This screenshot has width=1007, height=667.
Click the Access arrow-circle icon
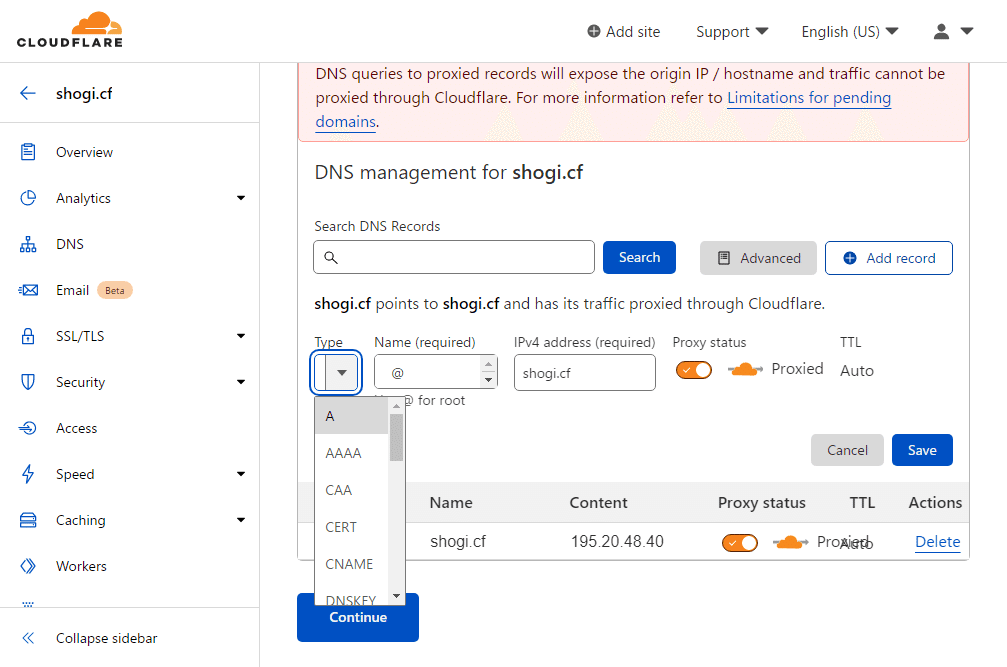click(28, 428)
